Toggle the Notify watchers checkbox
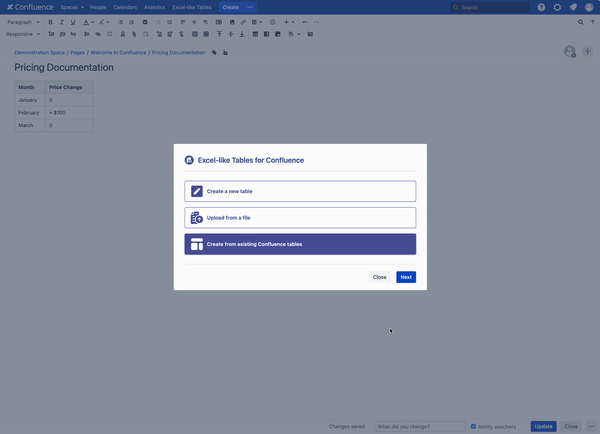The height and width of the screenshot is (434, 600). 474,426
